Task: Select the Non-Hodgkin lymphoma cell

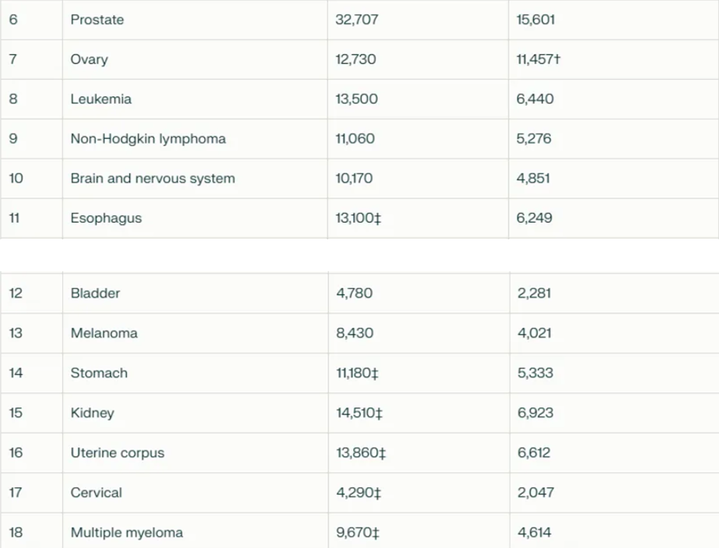Action: point(148,139)
